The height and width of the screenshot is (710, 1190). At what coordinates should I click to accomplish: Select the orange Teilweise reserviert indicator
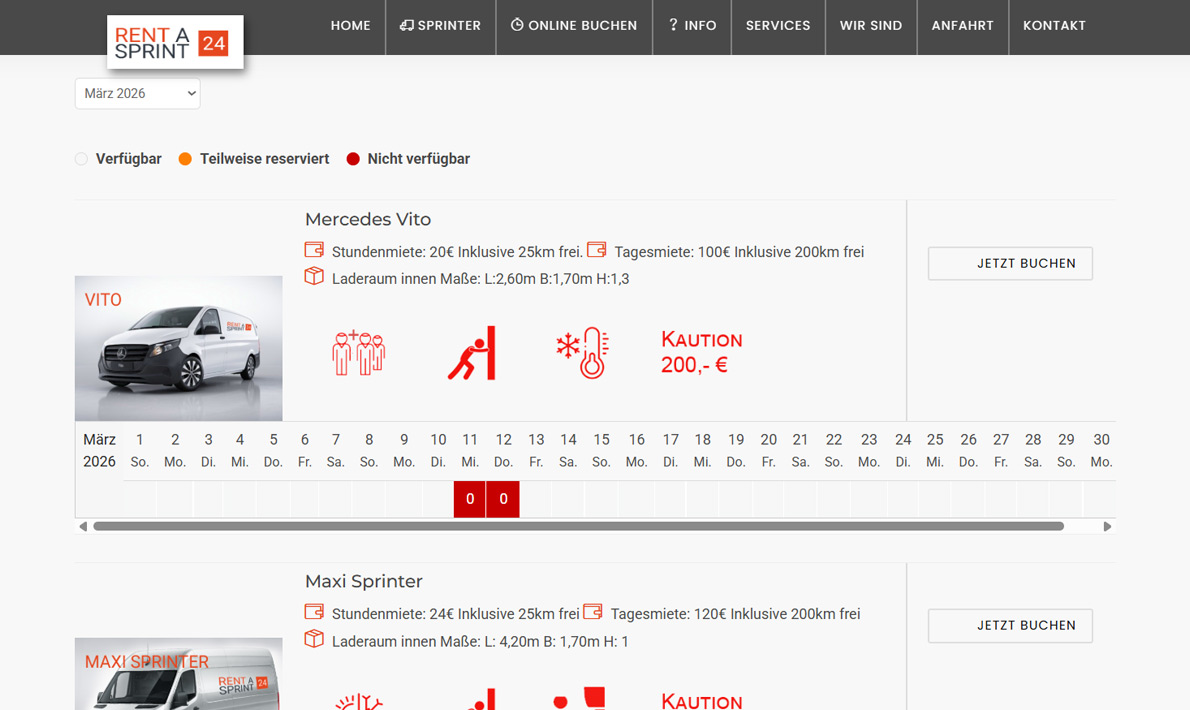coord(185,159)
